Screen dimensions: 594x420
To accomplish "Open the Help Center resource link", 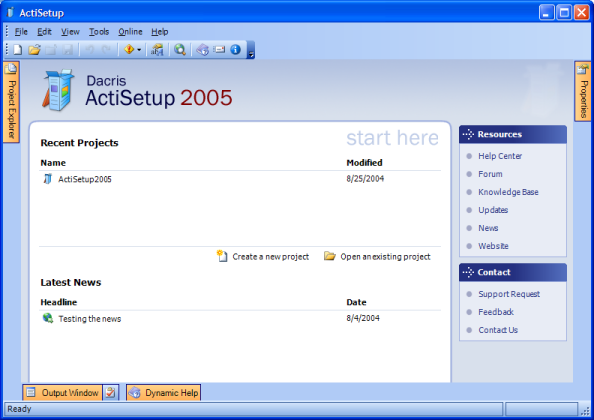I will click(500, 156).
